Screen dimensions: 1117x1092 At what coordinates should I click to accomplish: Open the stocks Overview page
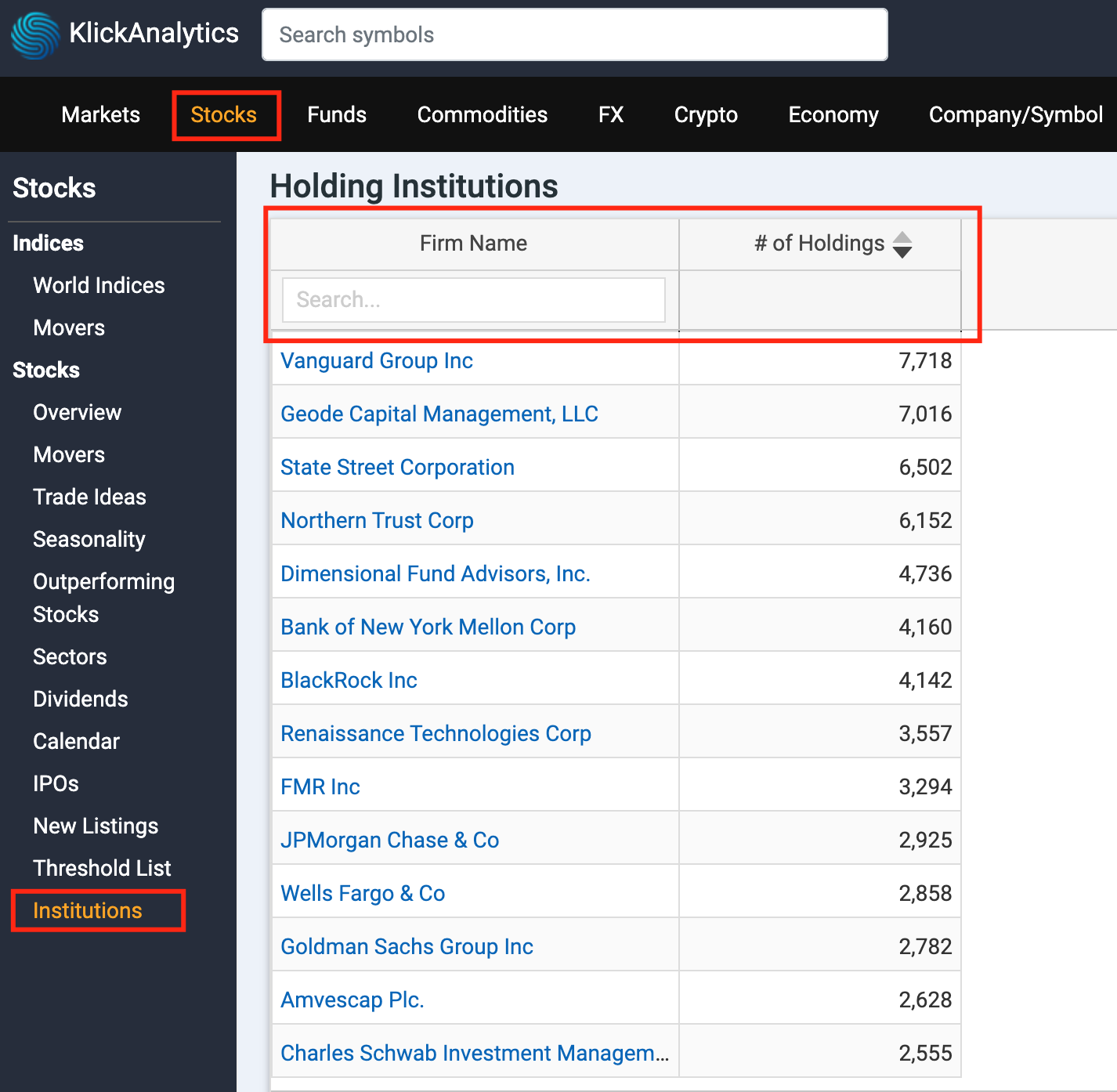(77, 412)
